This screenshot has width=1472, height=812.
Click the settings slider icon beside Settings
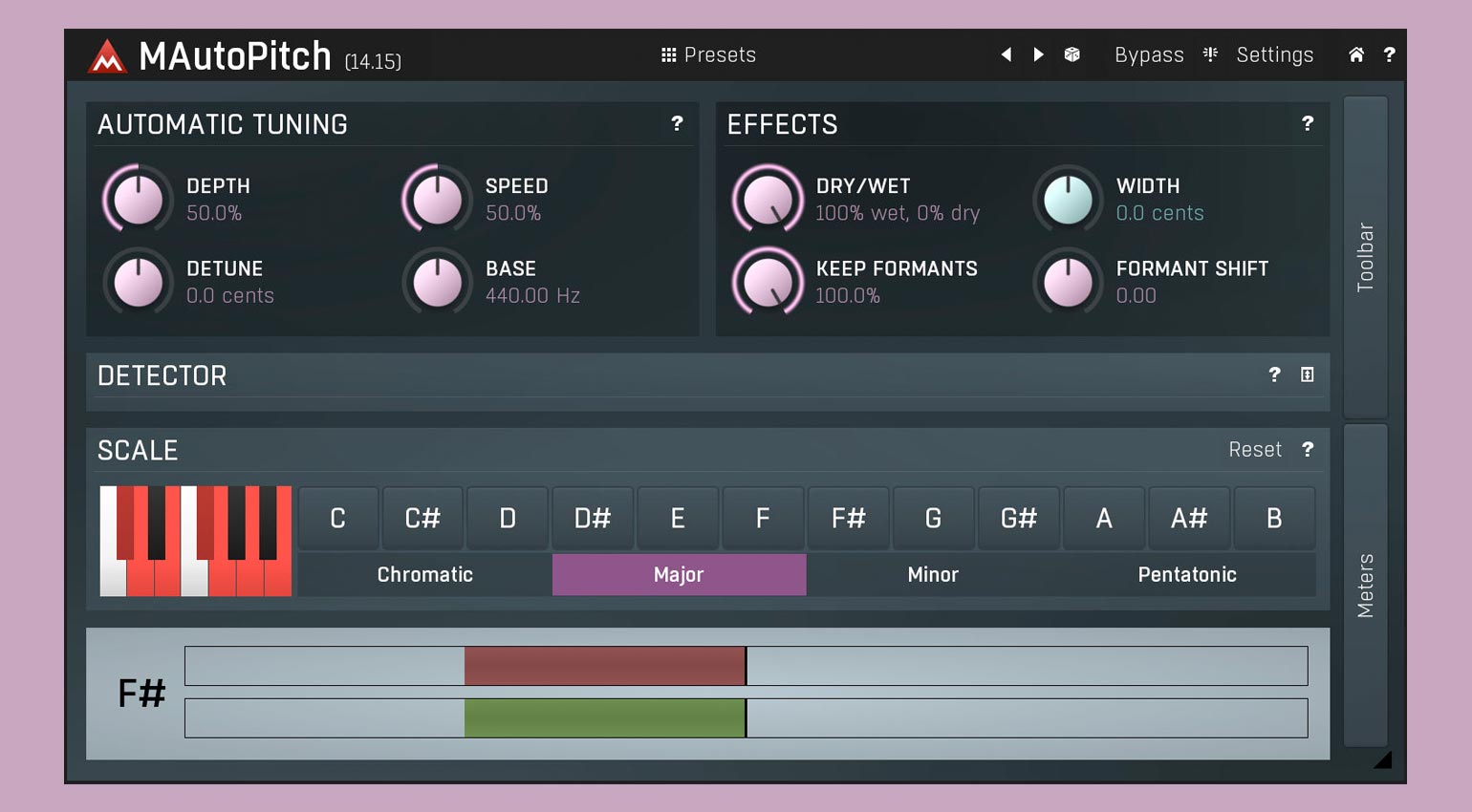(1211, 54)
